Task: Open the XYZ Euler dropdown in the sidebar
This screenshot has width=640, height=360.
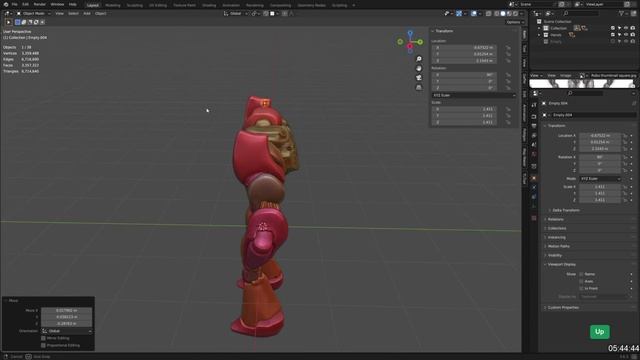Action: [x=473, y=95]
